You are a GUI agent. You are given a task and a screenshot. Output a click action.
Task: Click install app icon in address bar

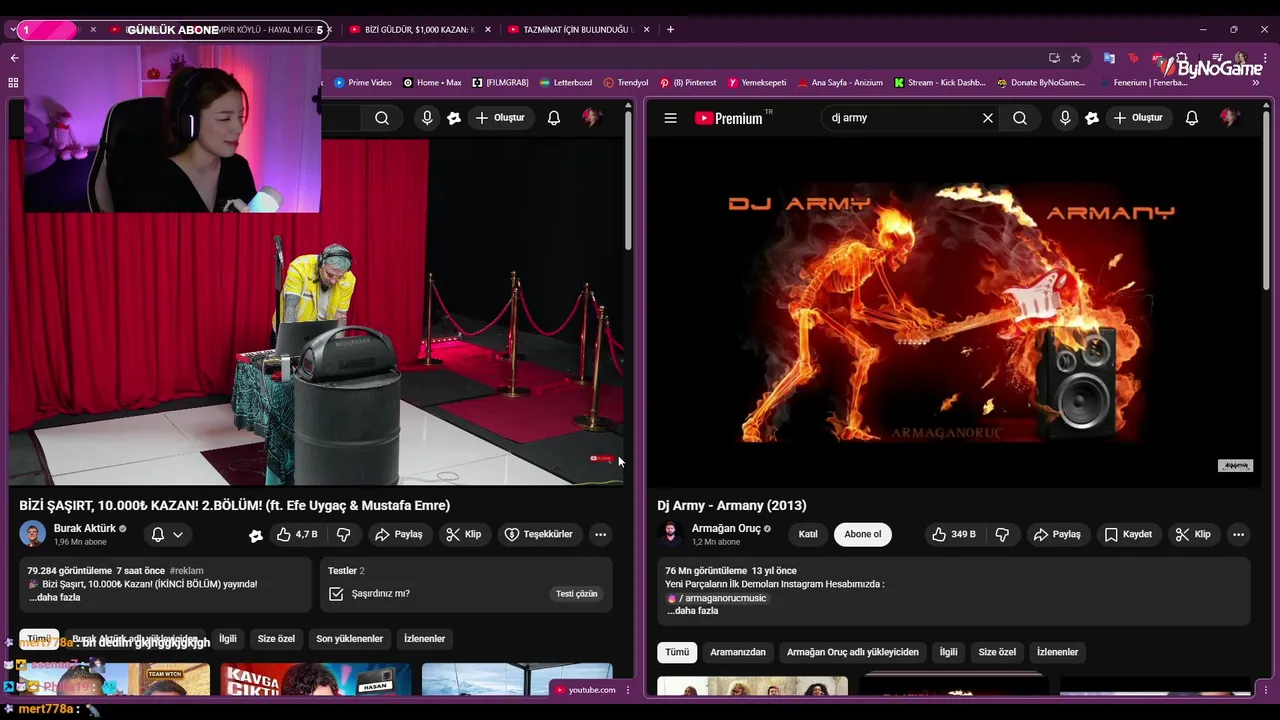(x=1054, y=58)
